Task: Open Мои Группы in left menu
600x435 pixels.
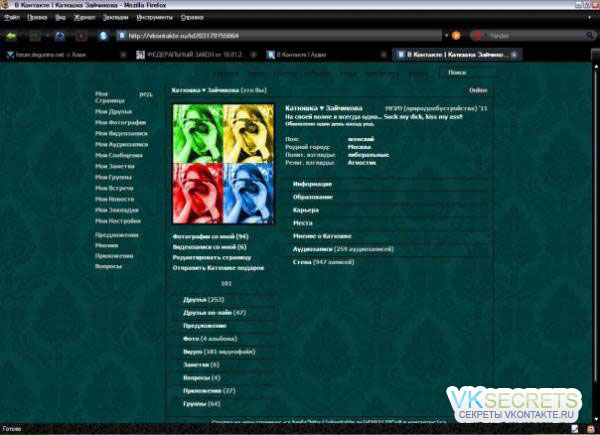Action: pyautogui.click(x=113, y=177)
